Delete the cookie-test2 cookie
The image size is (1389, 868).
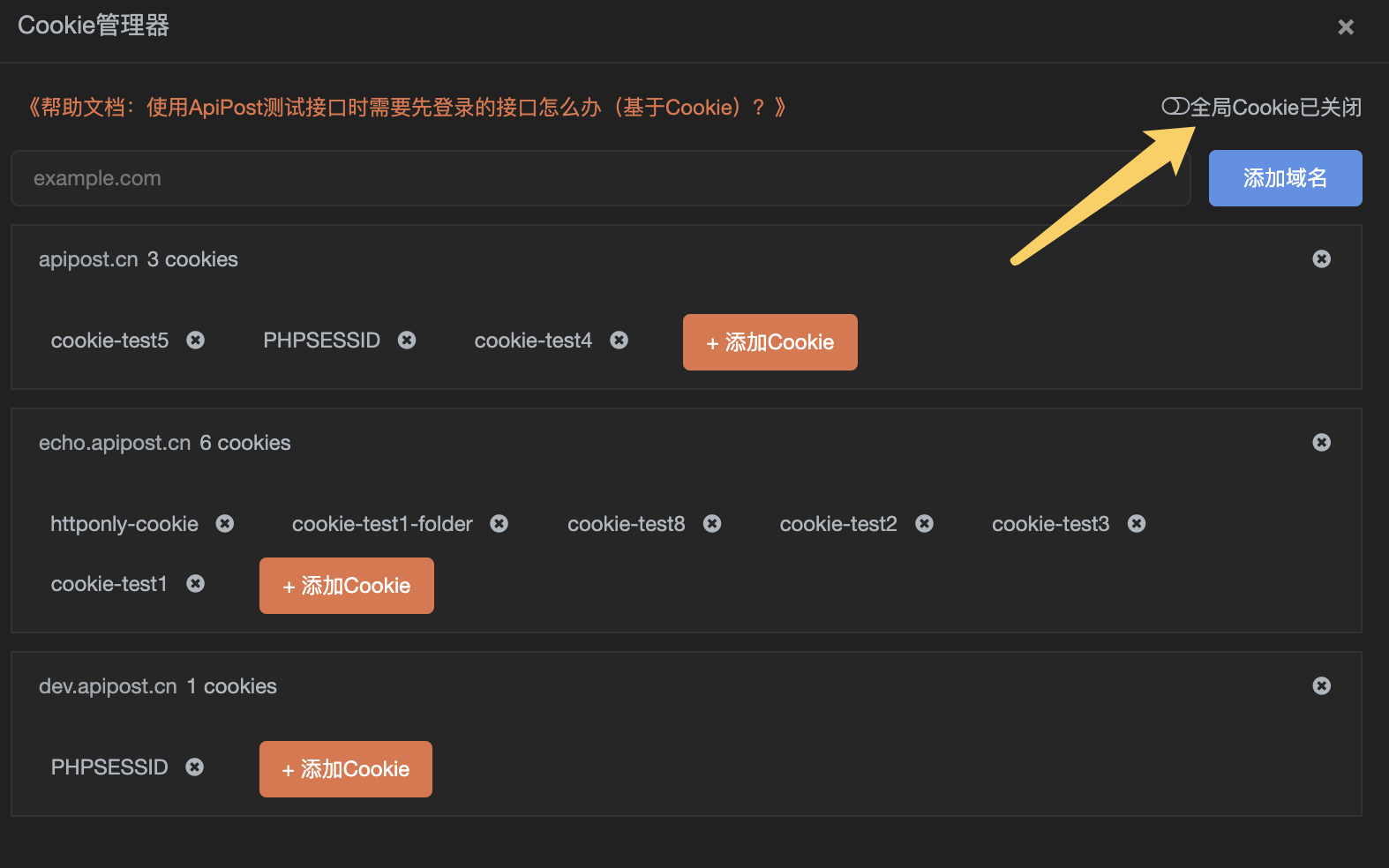(924, 523)
